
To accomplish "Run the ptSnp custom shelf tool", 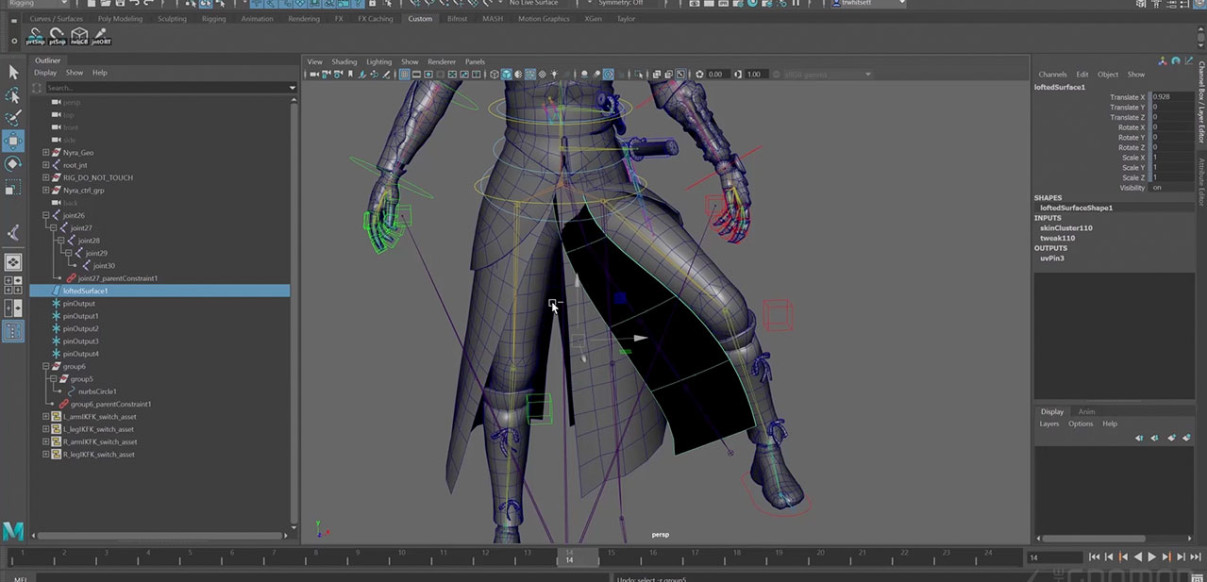I will pos(57,37).
